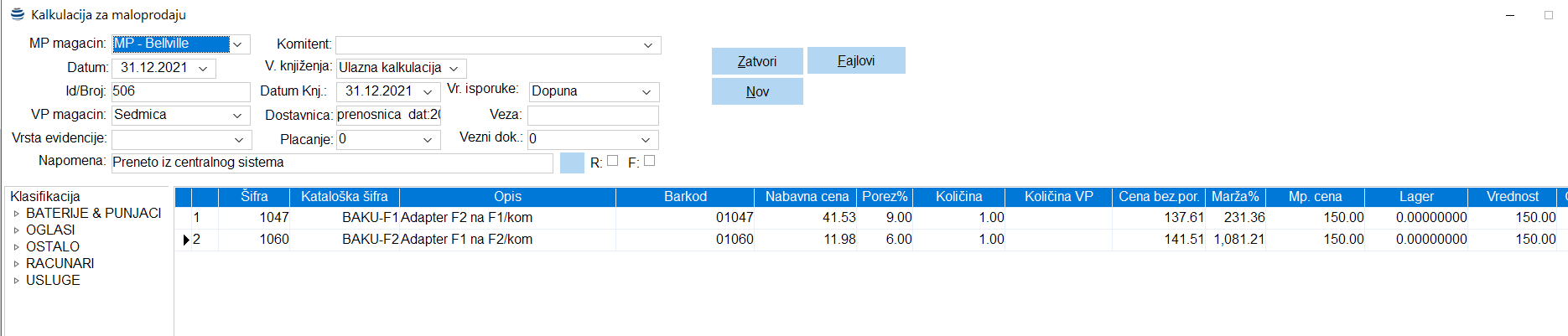This screenshot has height=336, width=1568.
Task: Open the MP magacin dropdown
Action: tap(239, 44)
